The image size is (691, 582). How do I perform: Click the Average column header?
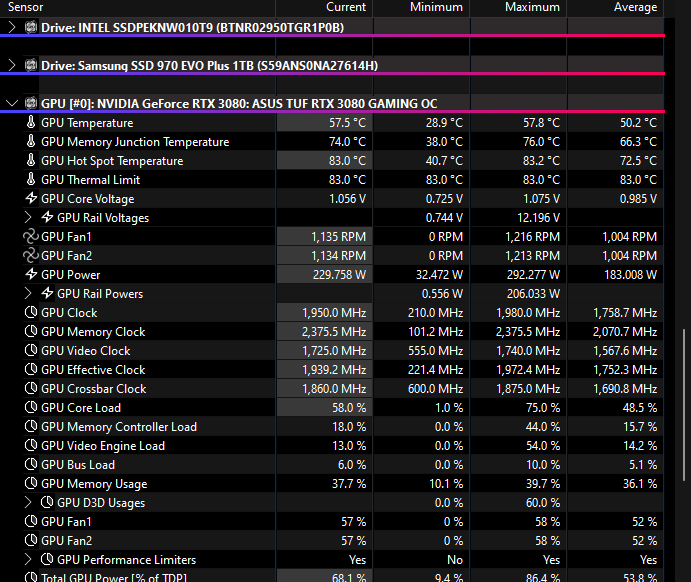point(634,7)
